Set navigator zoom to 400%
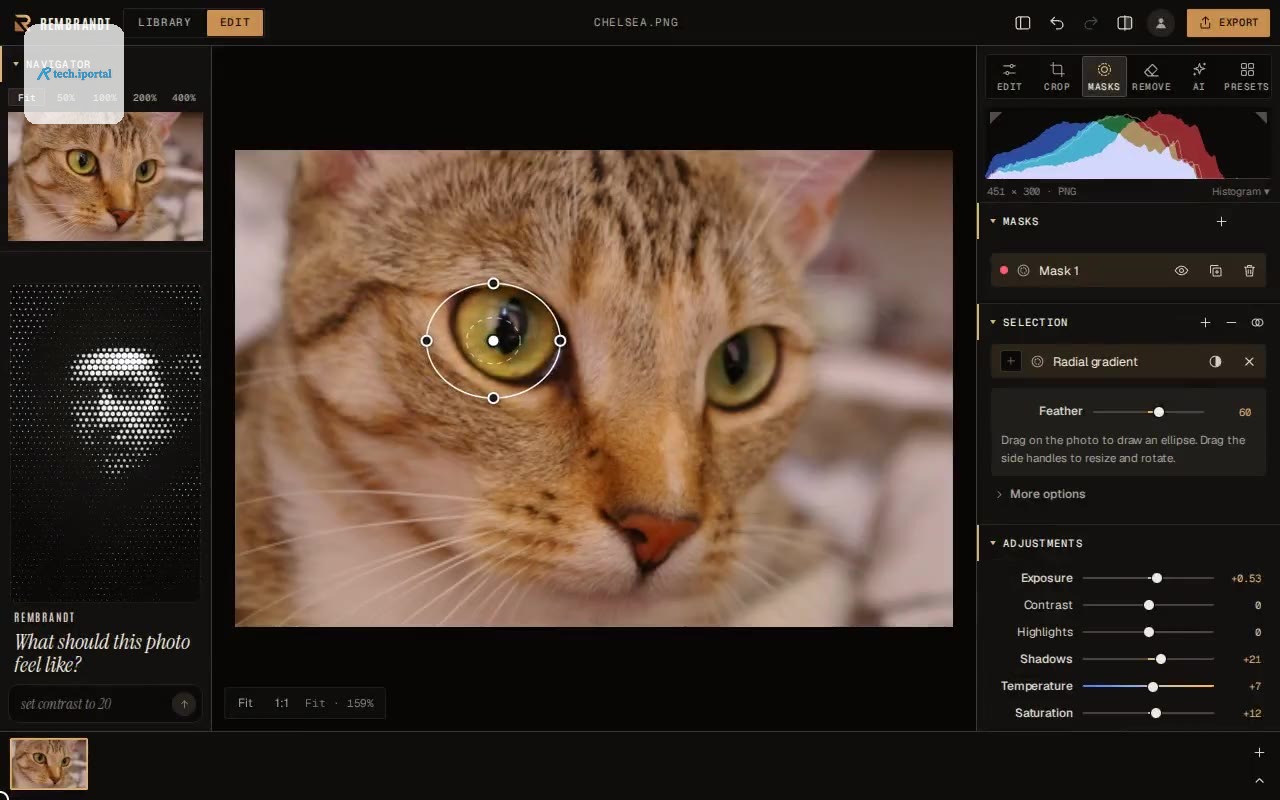Viewport: 1280px width, 800px height. pos(184,98)
